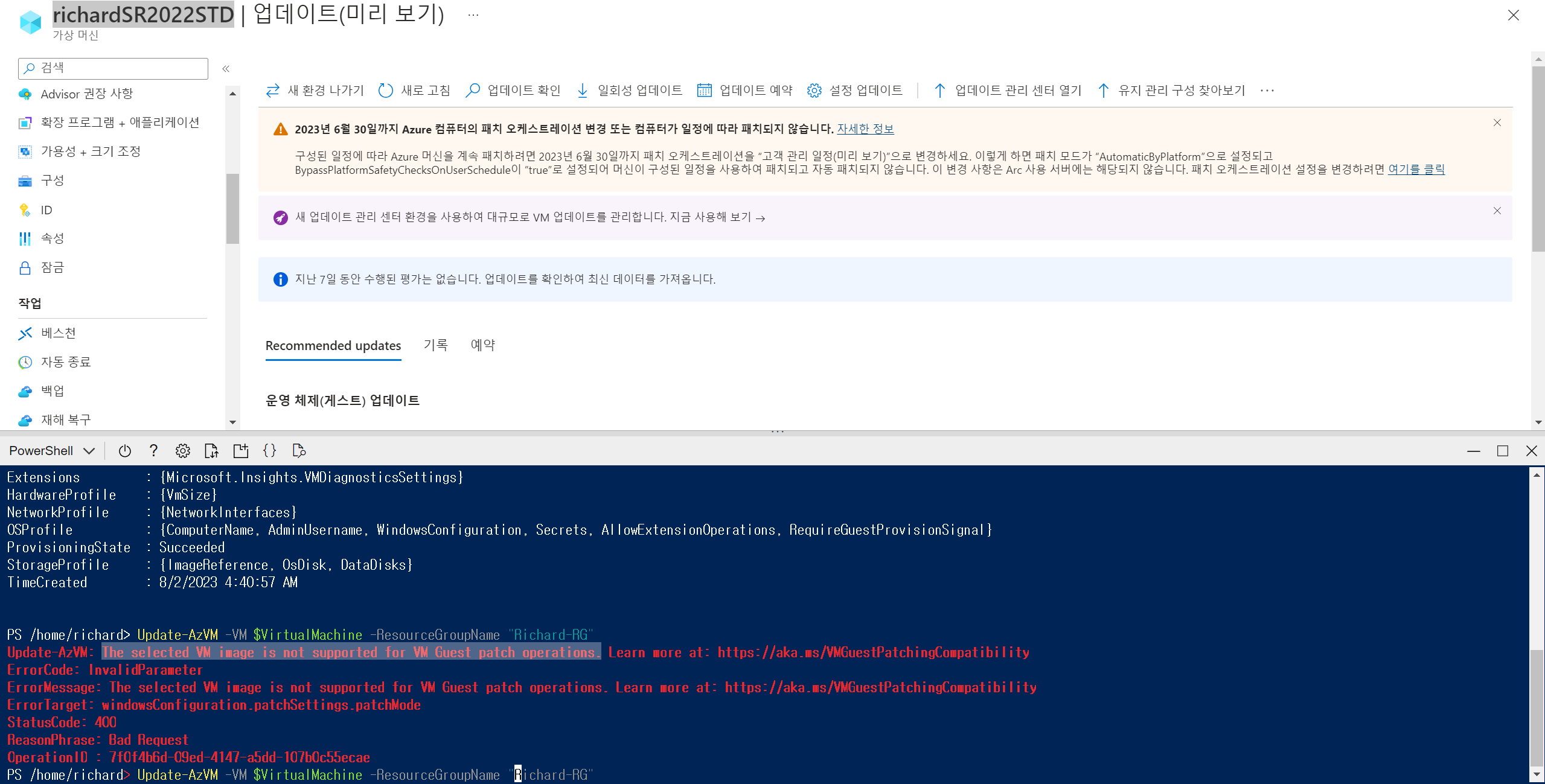
Task: Open toolbar overflow ellipsis menu
Action: click(1267, 91)
